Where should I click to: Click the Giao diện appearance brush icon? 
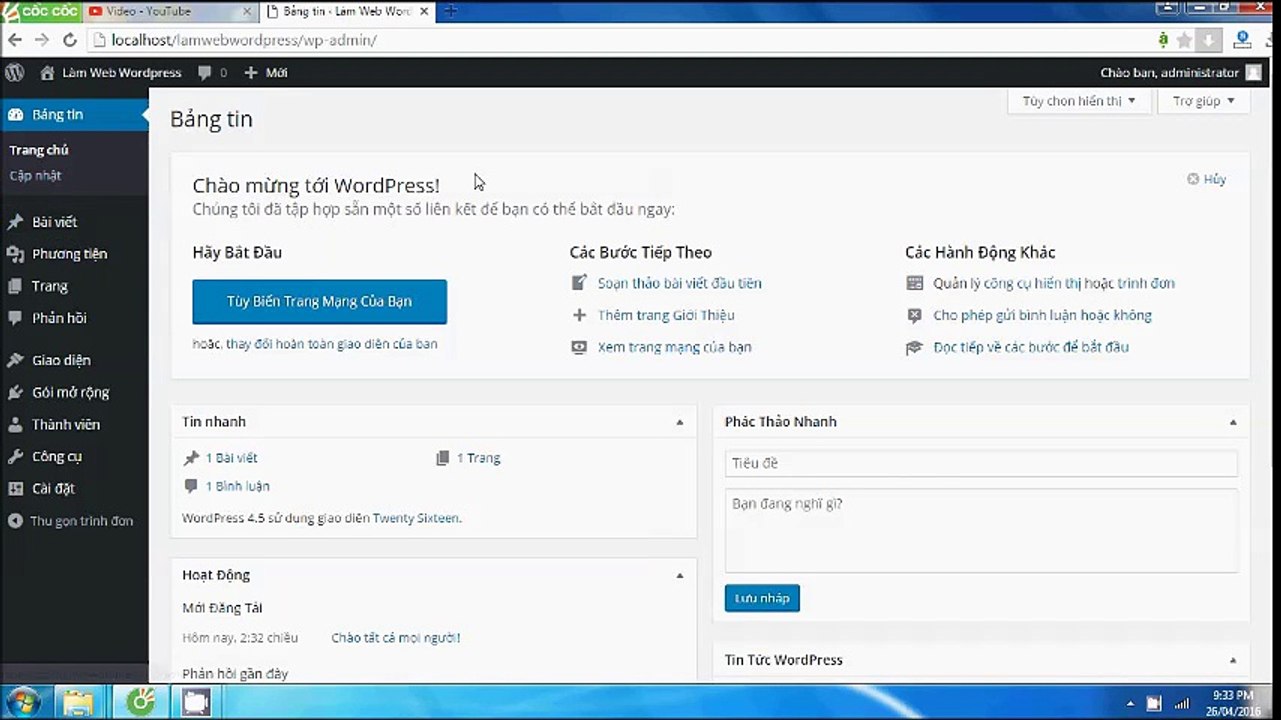tap(15, 360)
